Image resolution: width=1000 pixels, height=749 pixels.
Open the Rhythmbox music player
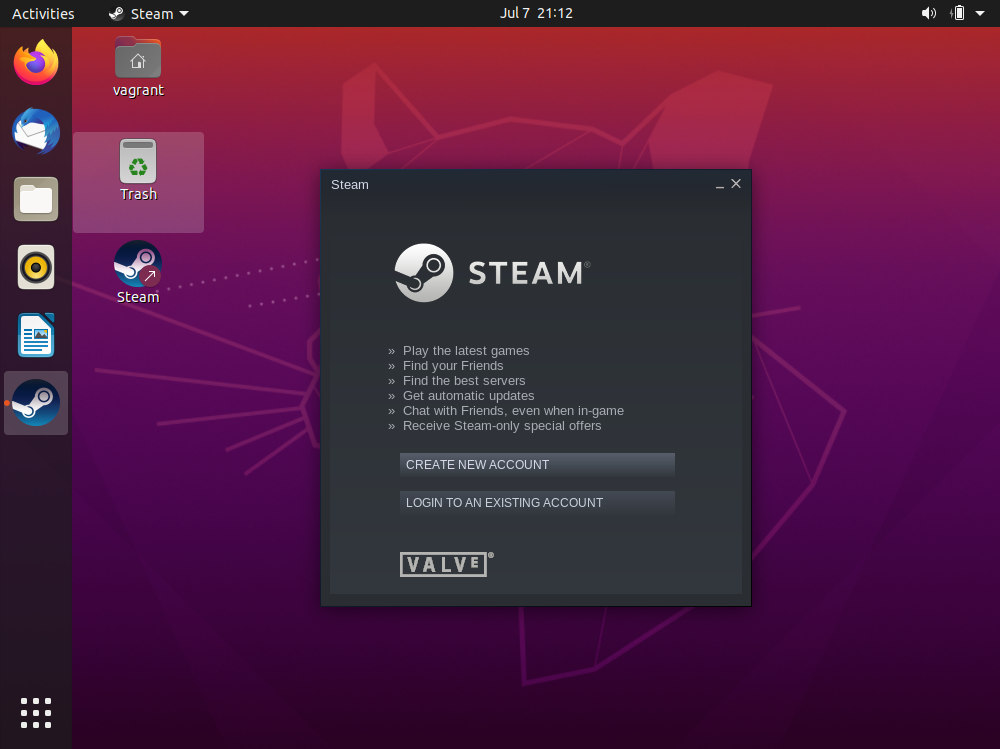point(35,267)
